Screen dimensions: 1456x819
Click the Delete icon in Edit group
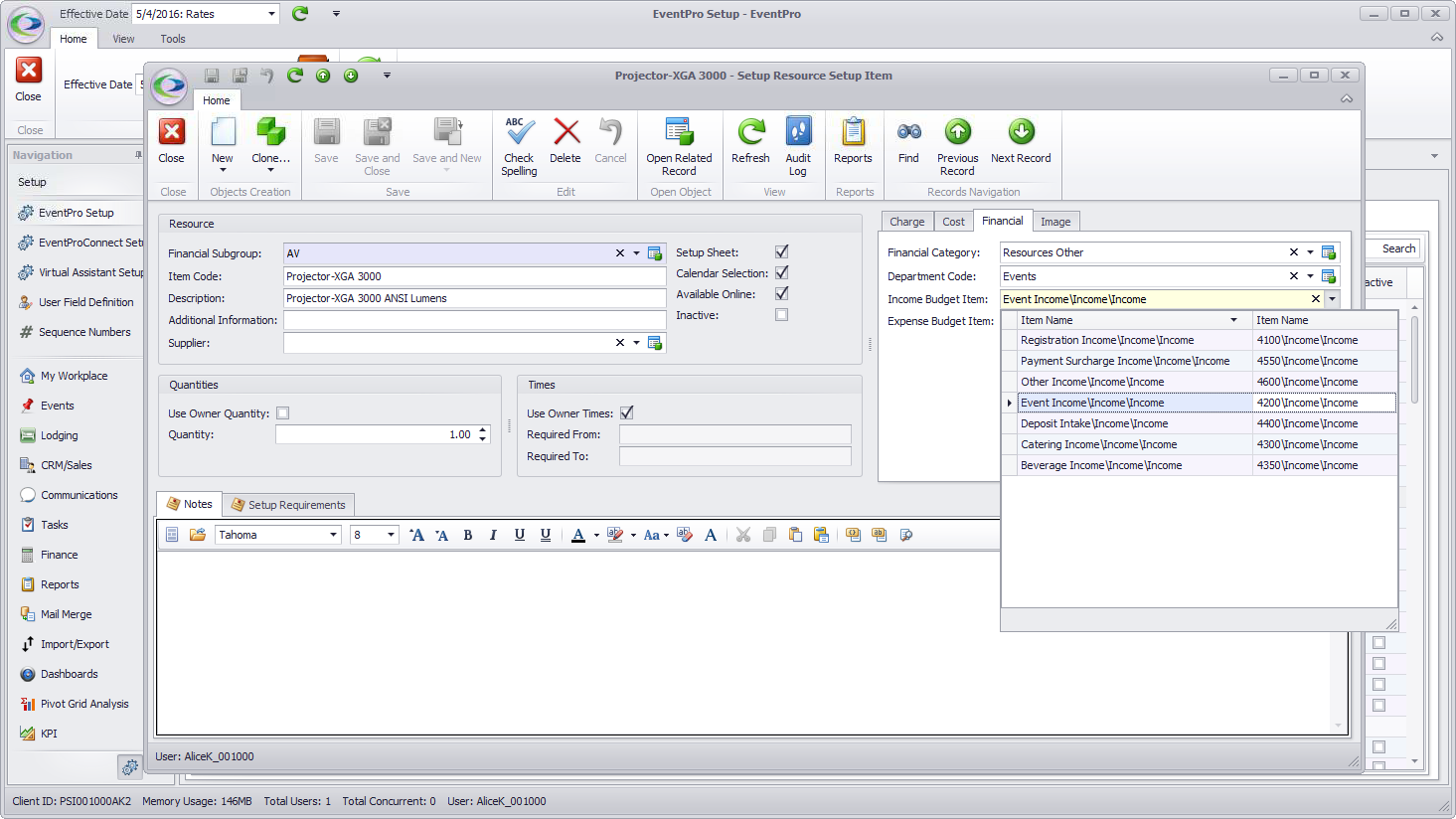tap(566, 131)
